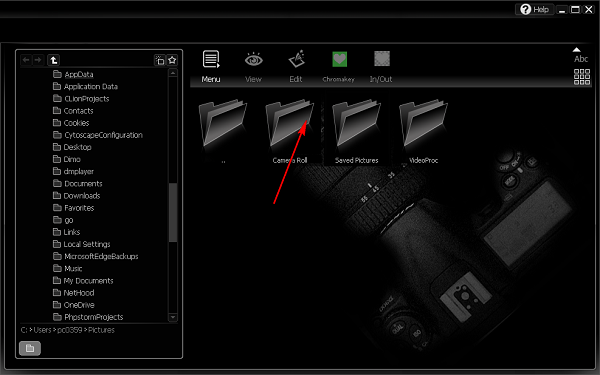Viewport: 600px width, 375px height.
Task: Click folder tree scrollbar up arrow
Action: [x=173, y=73]
